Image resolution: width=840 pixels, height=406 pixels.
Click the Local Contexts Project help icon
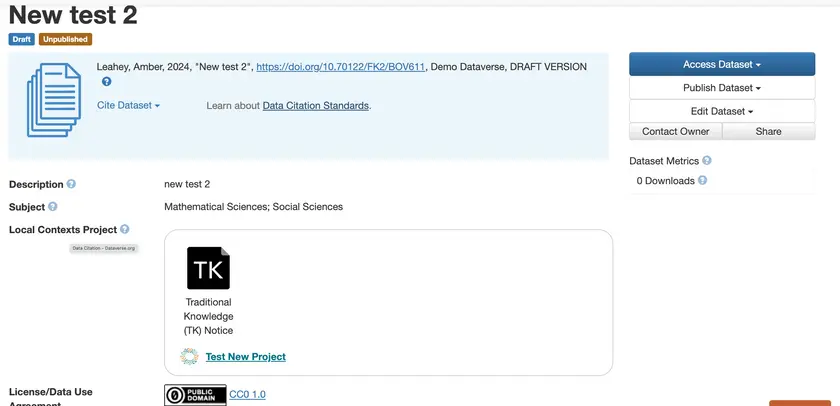tap(125, 230)
